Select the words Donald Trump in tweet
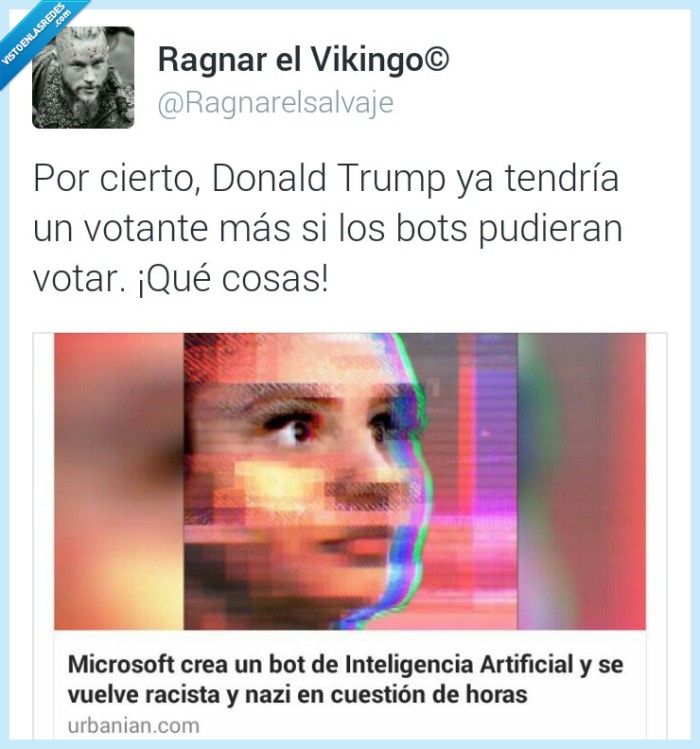The height and width of the screenshot is (749, 700). [328, 178]
